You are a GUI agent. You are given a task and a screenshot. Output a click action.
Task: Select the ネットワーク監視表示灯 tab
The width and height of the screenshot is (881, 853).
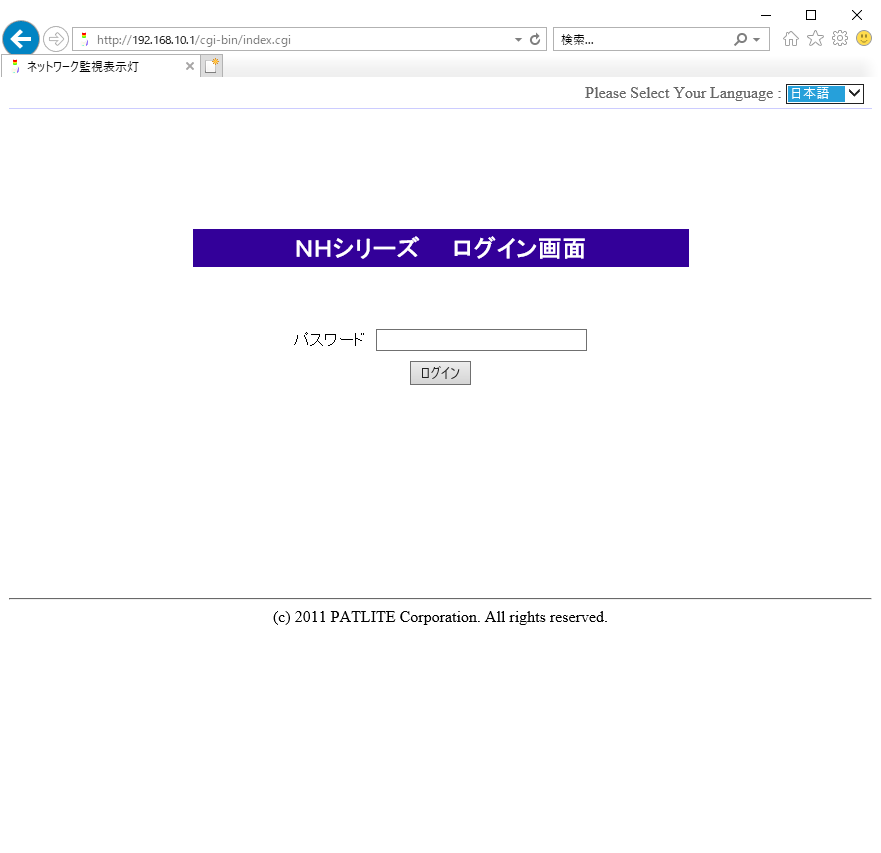pyautogui.click(x=101, y=66)
